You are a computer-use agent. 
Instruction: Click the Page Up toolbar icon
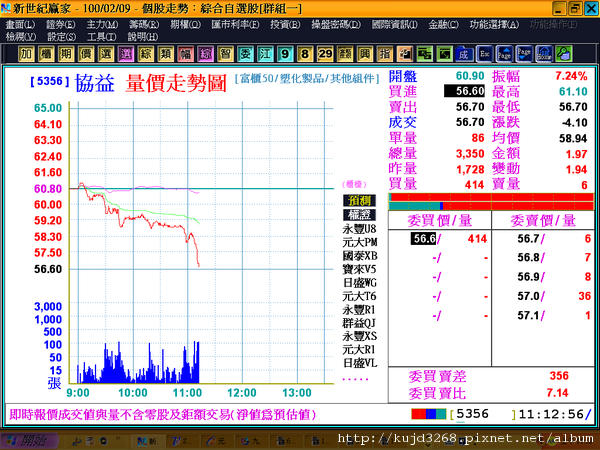(x=504, y=54)
